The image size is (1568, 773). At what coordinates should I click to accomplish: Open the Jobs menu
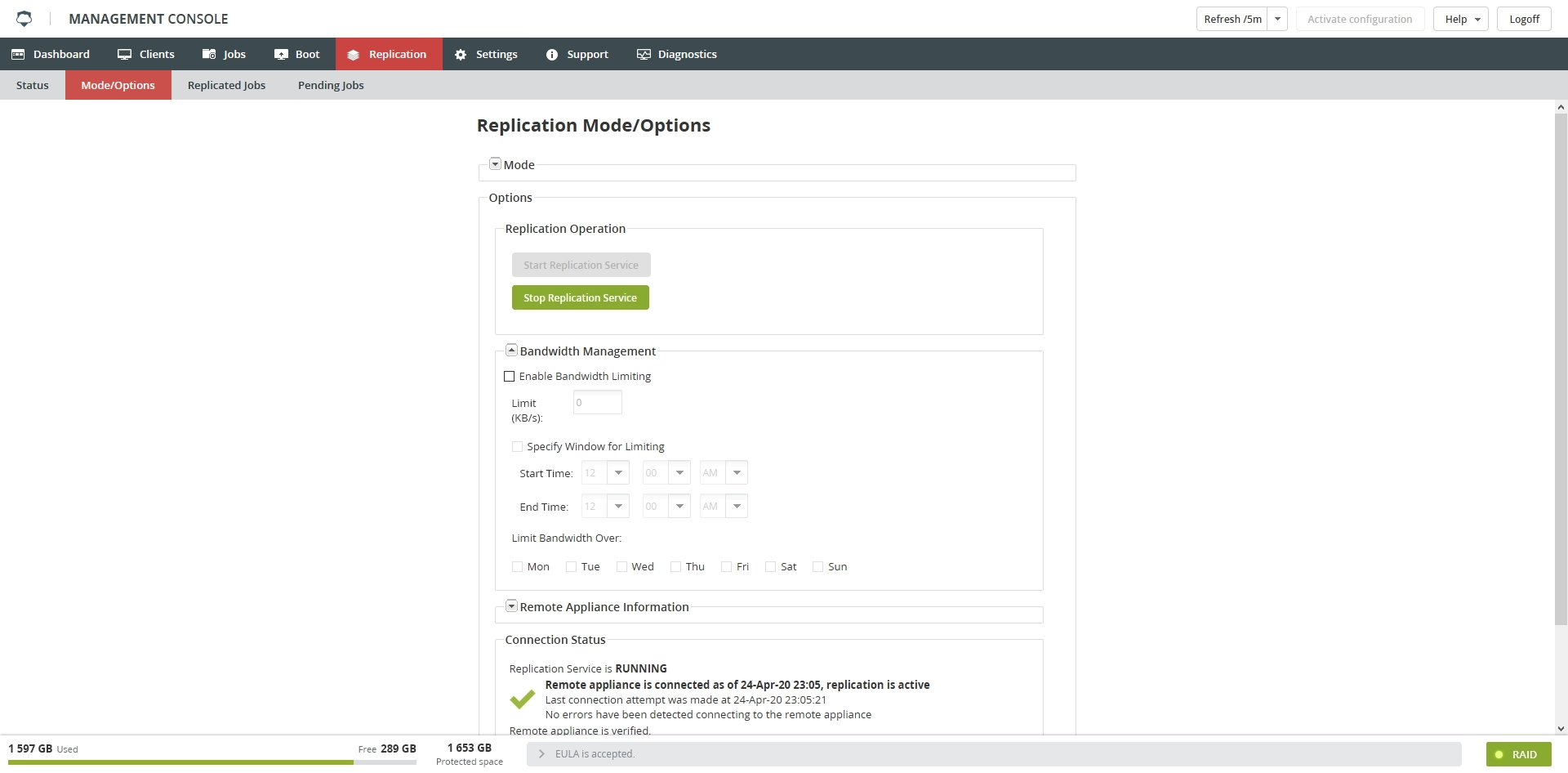tap(224, 54)
